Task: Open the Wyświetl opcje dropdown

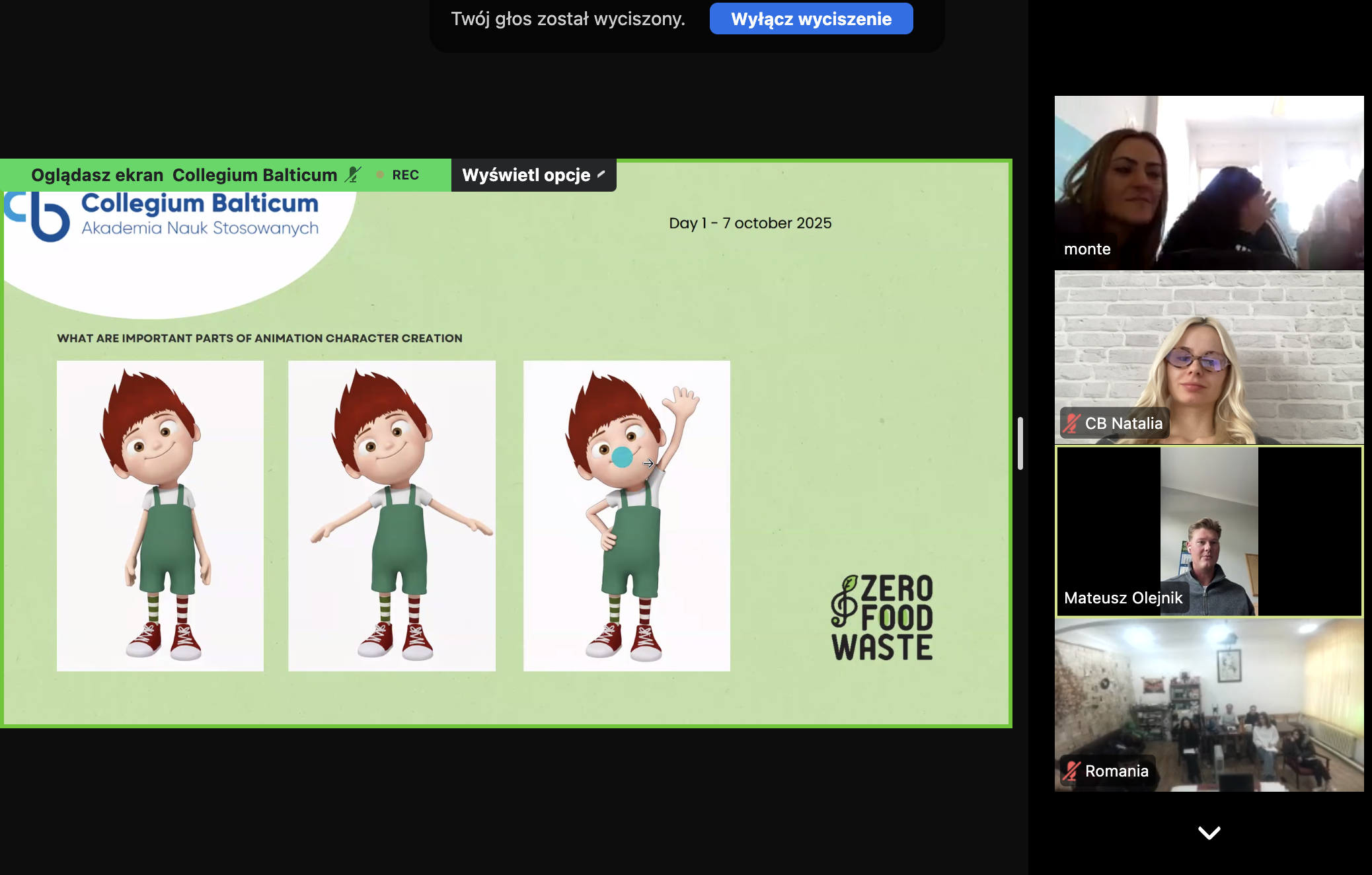Action: tap(526, 175)
